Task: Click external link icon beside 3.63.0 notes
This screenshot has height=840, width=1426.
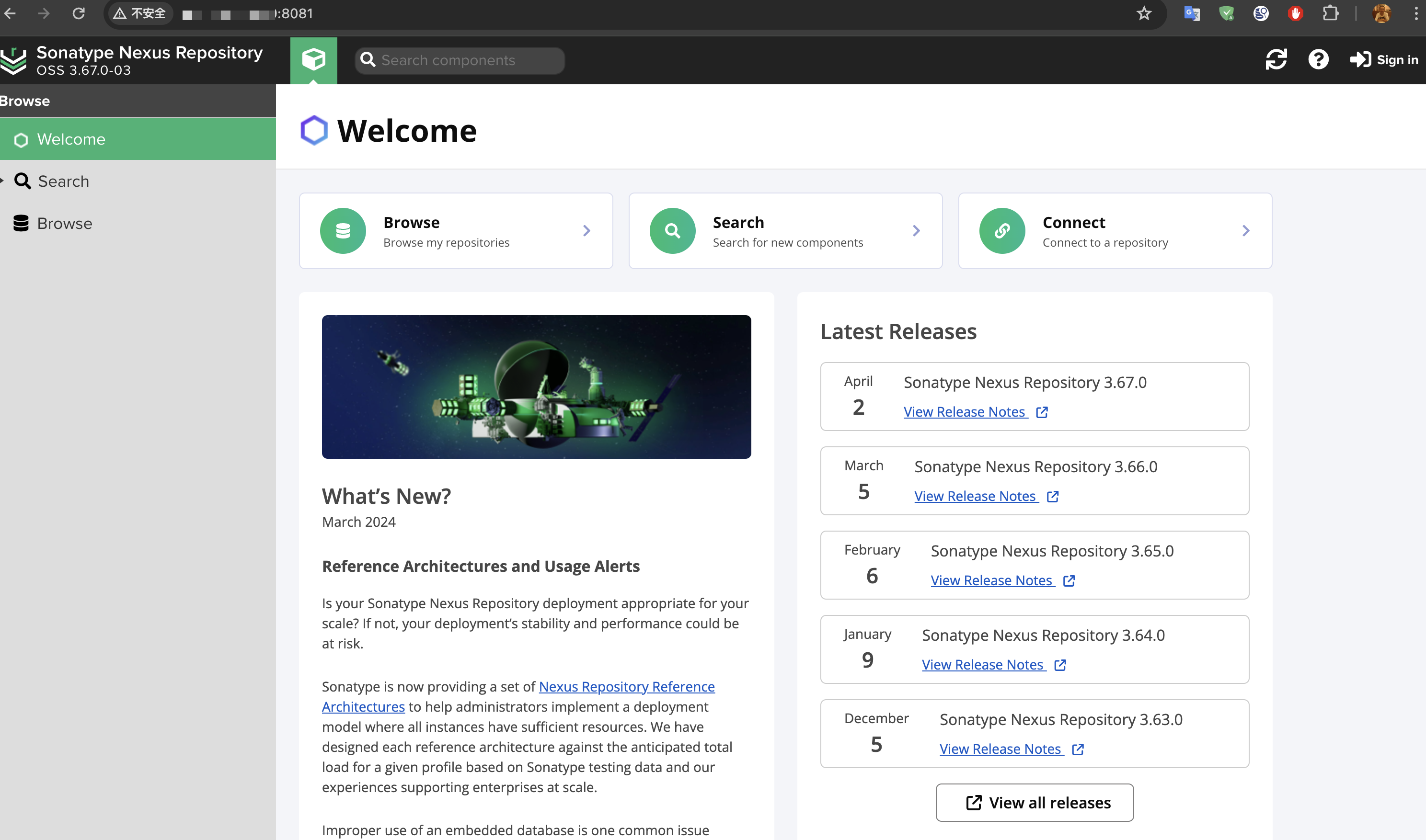Action: point(1078,749)
